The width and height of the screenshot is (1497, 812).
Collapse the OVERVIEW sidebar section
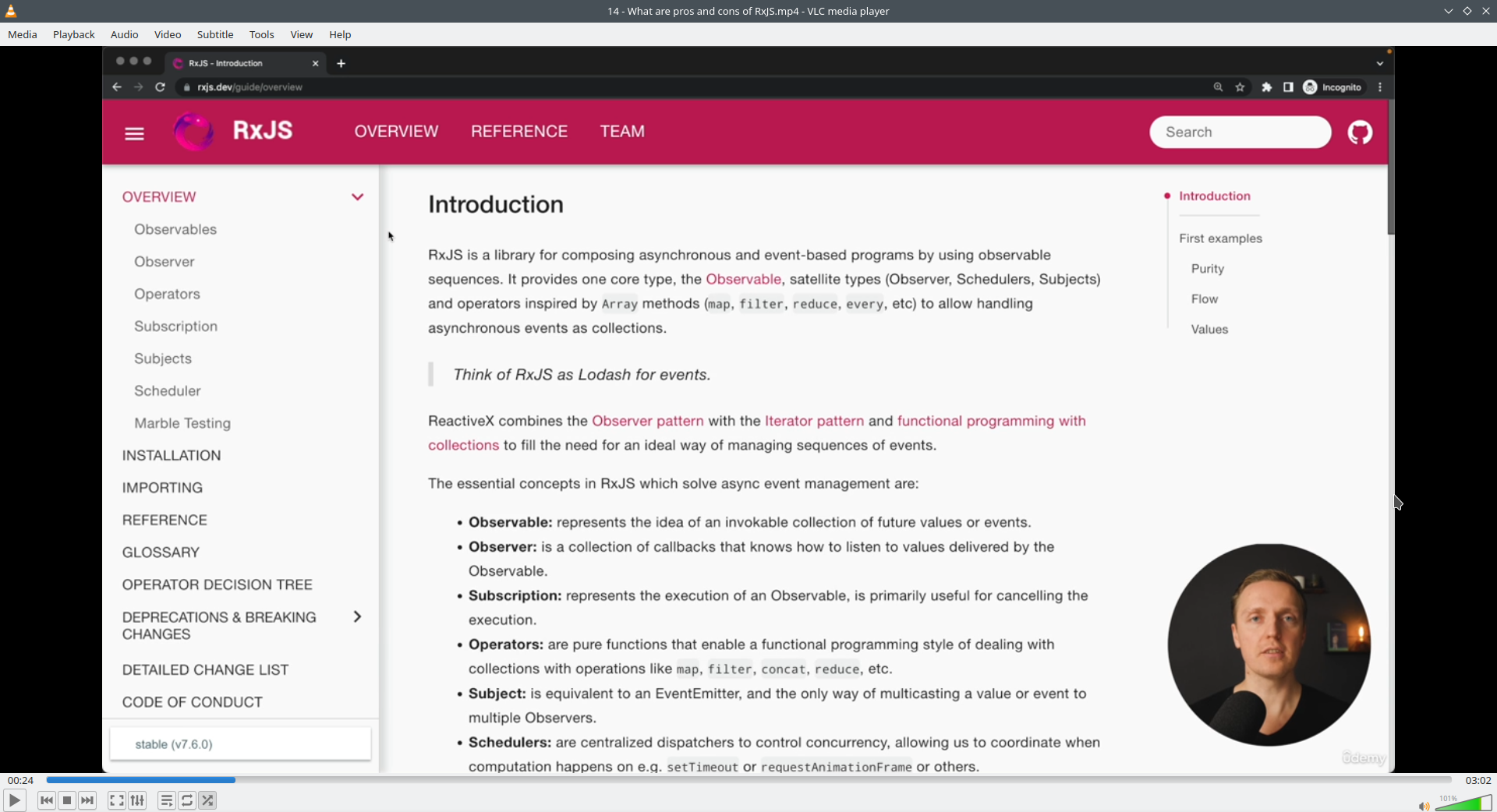[358, 197]
